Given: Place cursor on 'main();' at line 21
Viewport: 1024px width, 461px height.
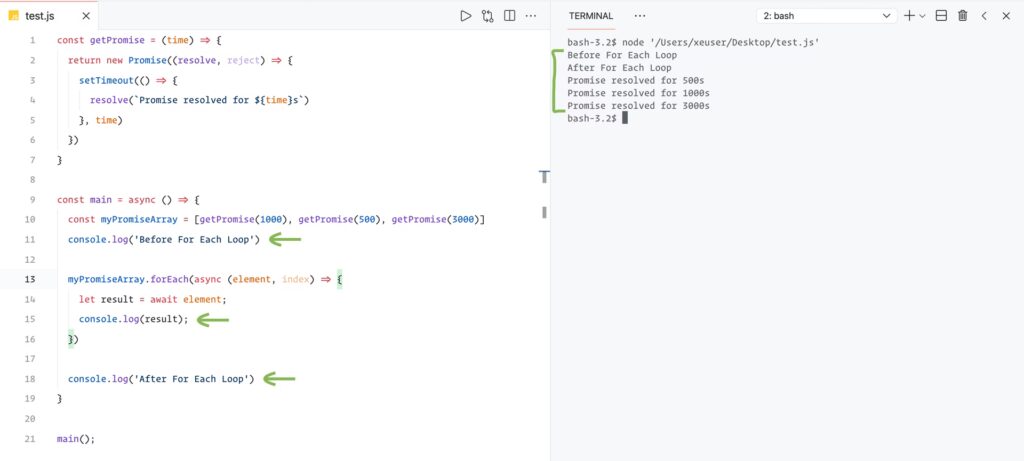Looking at the screenshot, I should tap(75, 439).
